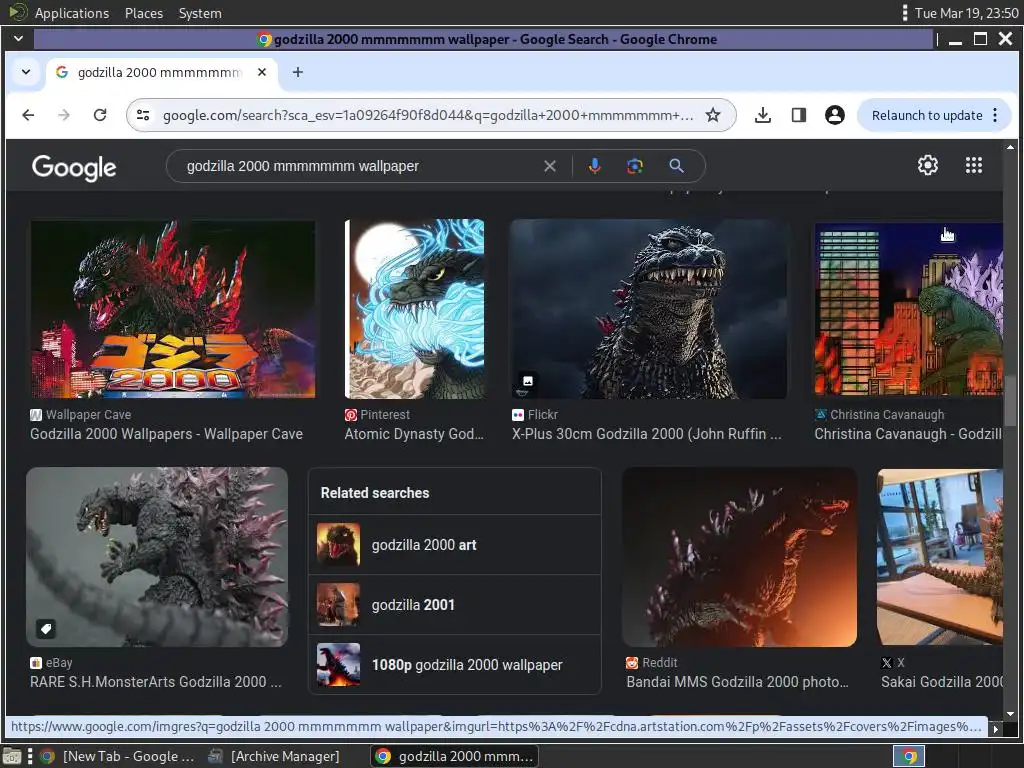Reload the current page
The image size is (1024, 768).
[x=100, y=115]
